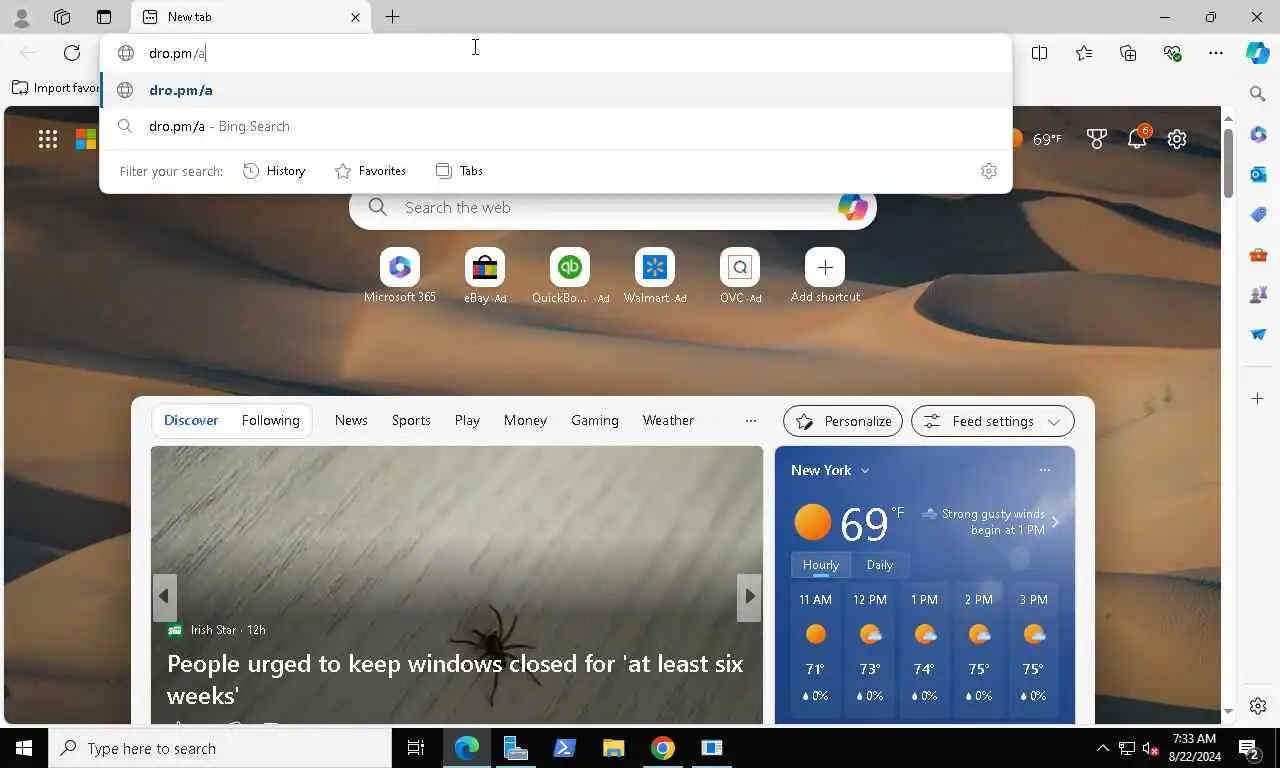
Task: Open Copilot icon in top-right corner
Action: (1258, 53)
